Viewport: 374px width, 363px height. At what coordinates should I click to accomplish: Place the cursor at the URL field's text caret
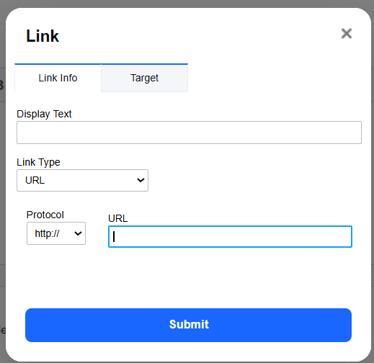coord(114,237)
